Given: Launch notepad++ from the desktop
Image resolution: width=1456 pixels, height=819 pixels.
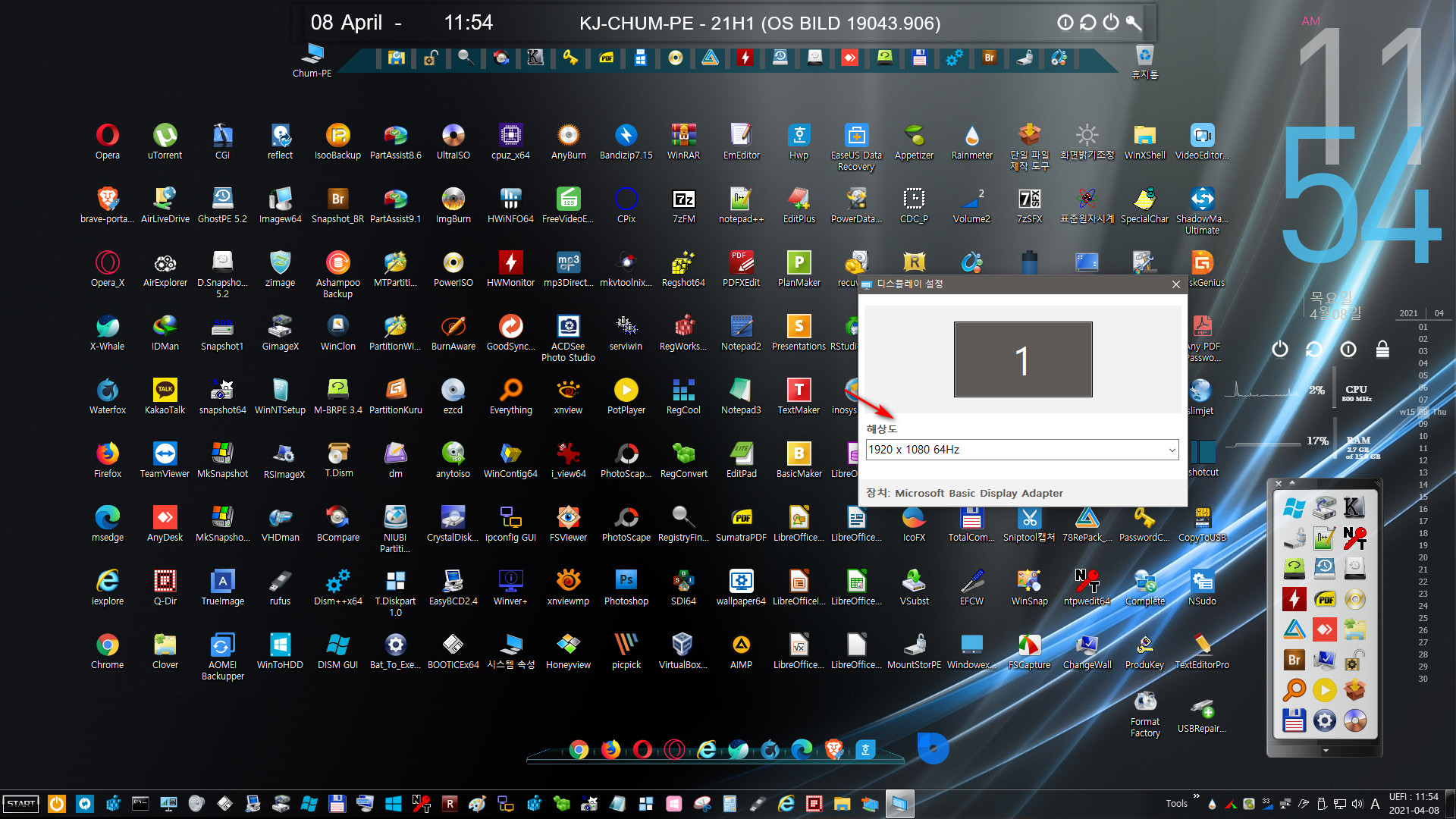Looking at the screenshot, I should [741, 205].
